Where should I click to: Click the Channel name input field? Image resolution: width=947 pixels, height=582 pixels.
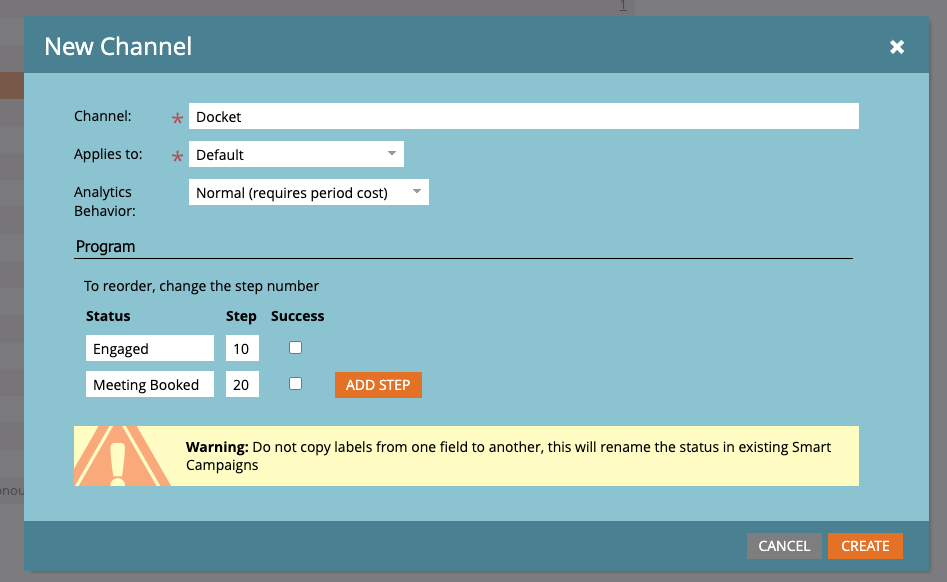524,116
